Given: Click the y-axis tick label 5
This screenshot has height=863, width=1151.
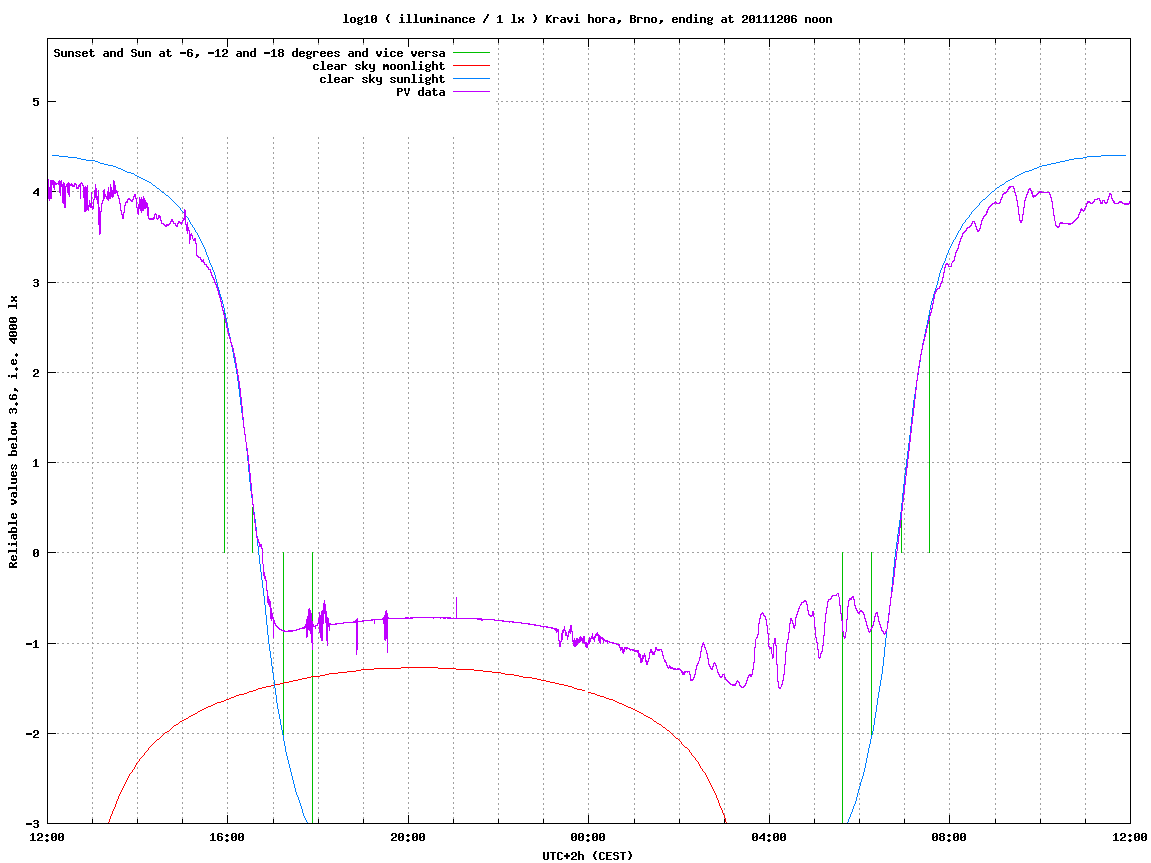Looking at the screenshot, I should pos(35,102).
